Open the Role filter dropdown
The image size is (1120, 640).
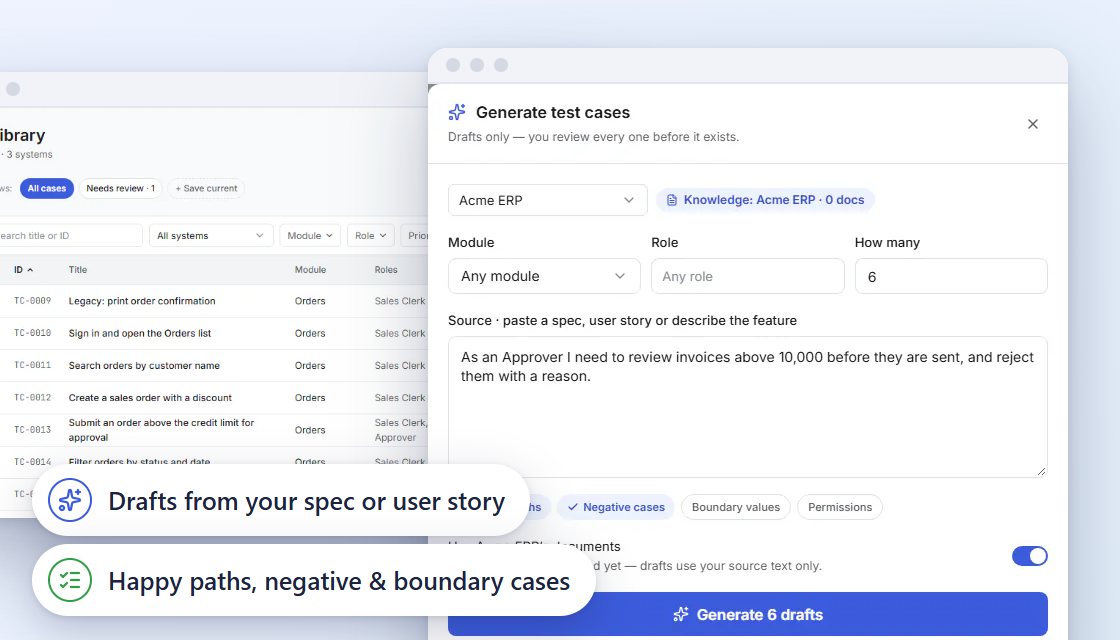pyautogui.click(x=371, y=236)
